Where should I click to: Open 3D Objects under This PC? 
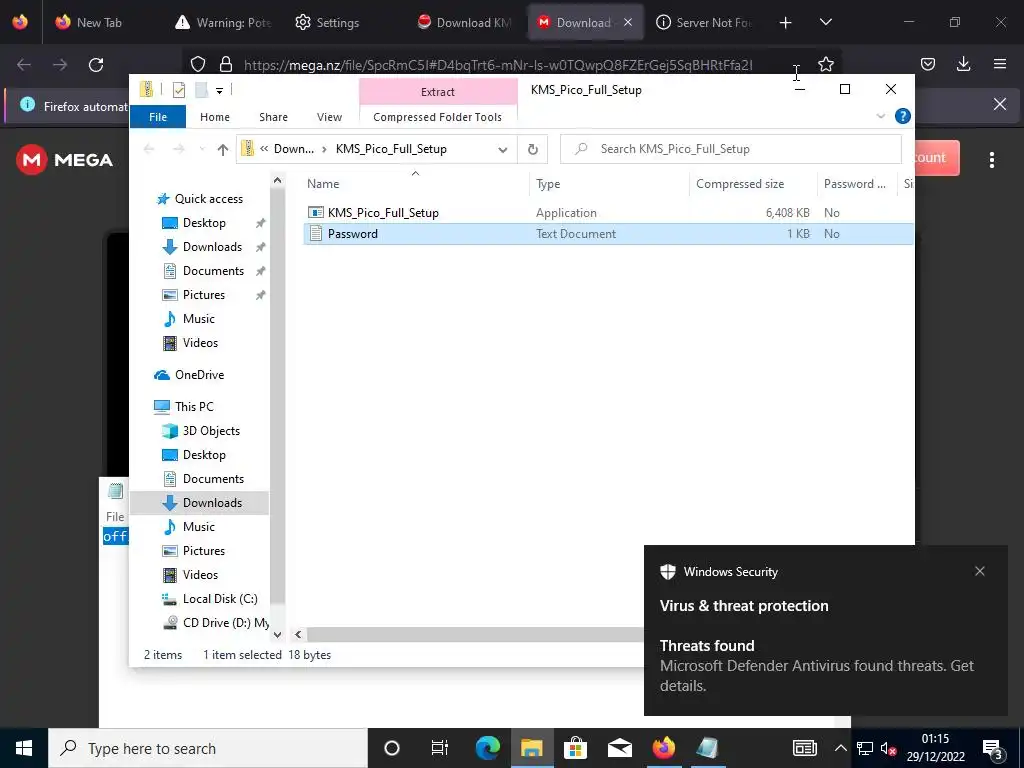pyautogui.click(x=211, y=430)
